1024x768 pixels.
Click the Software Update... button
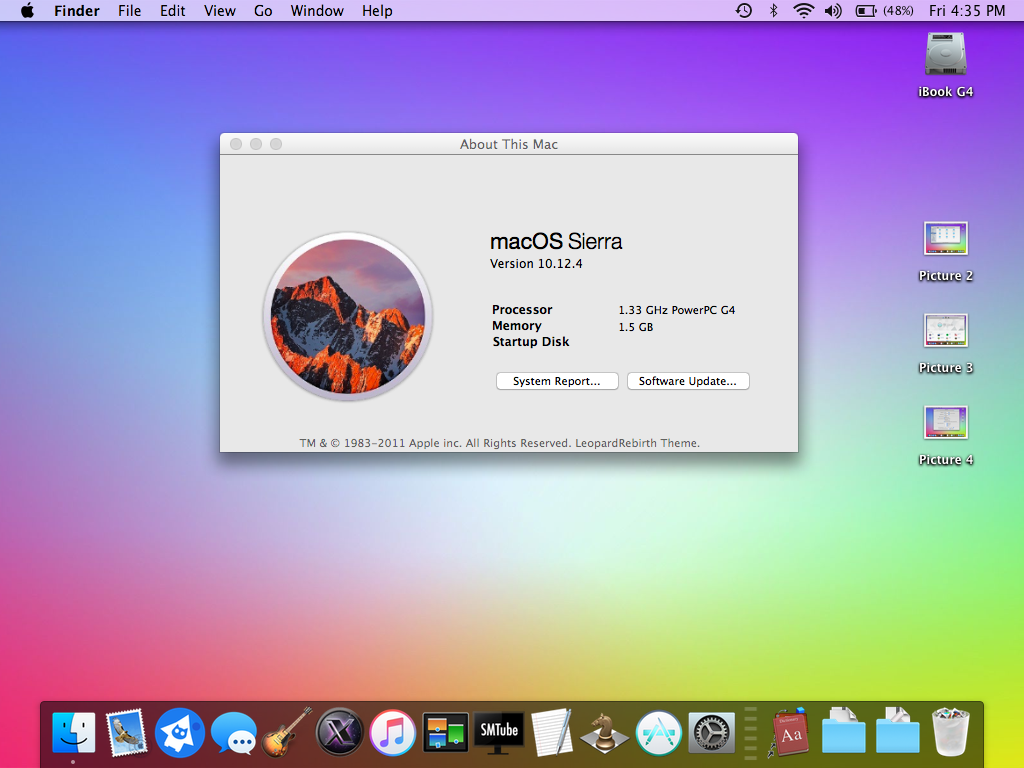click(688, 381)
